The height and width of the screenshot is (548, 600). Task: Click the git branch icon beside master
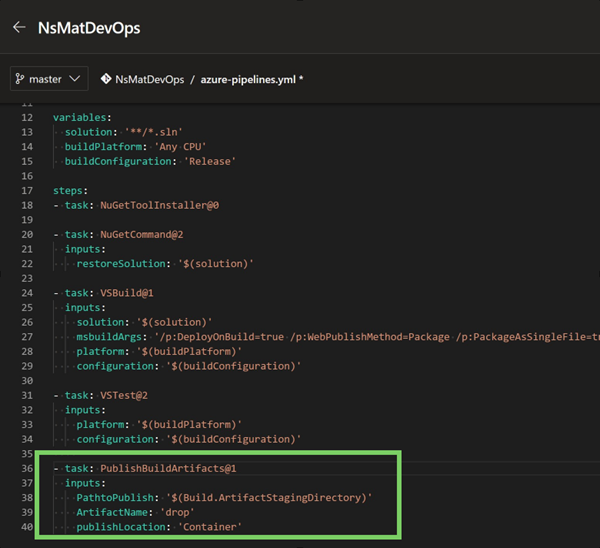20,79
